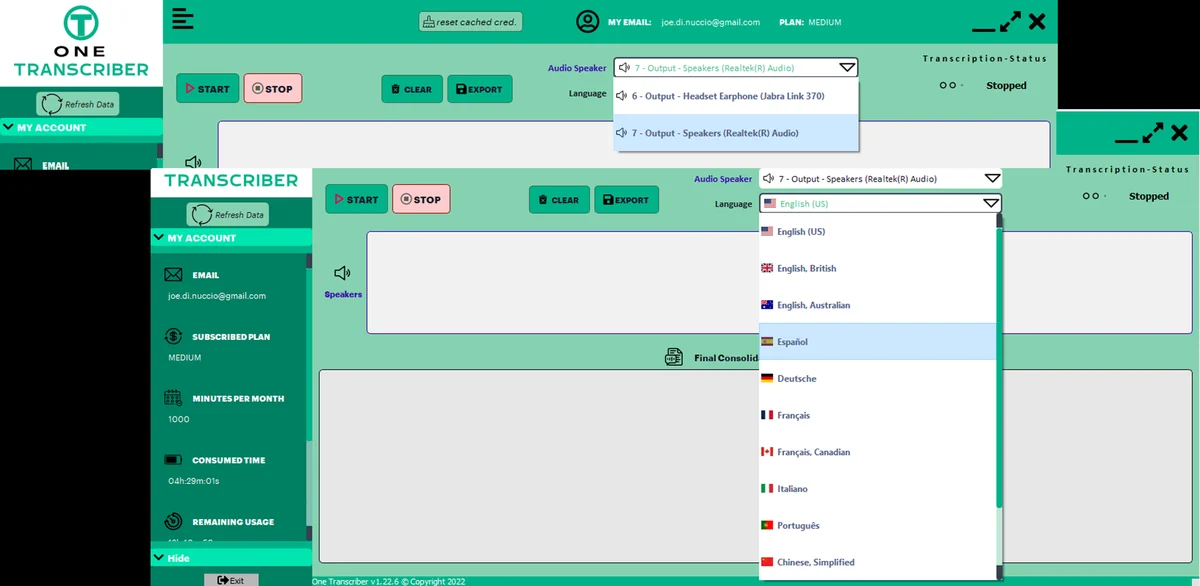
Task: Select 6 - Output - Headset Earphone option
Action: 736,96
